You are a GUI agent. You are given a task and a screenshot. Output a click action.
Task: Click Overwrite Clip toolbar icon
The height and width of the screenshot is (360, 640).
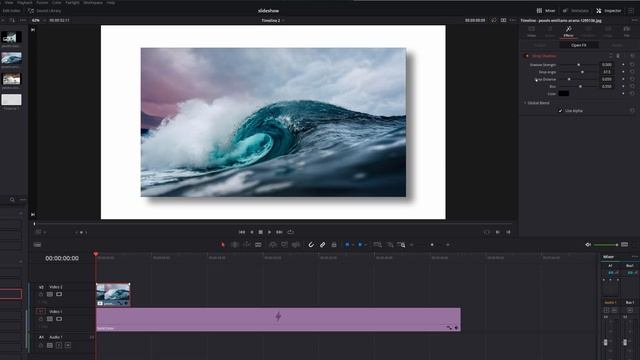pos(284,244)
